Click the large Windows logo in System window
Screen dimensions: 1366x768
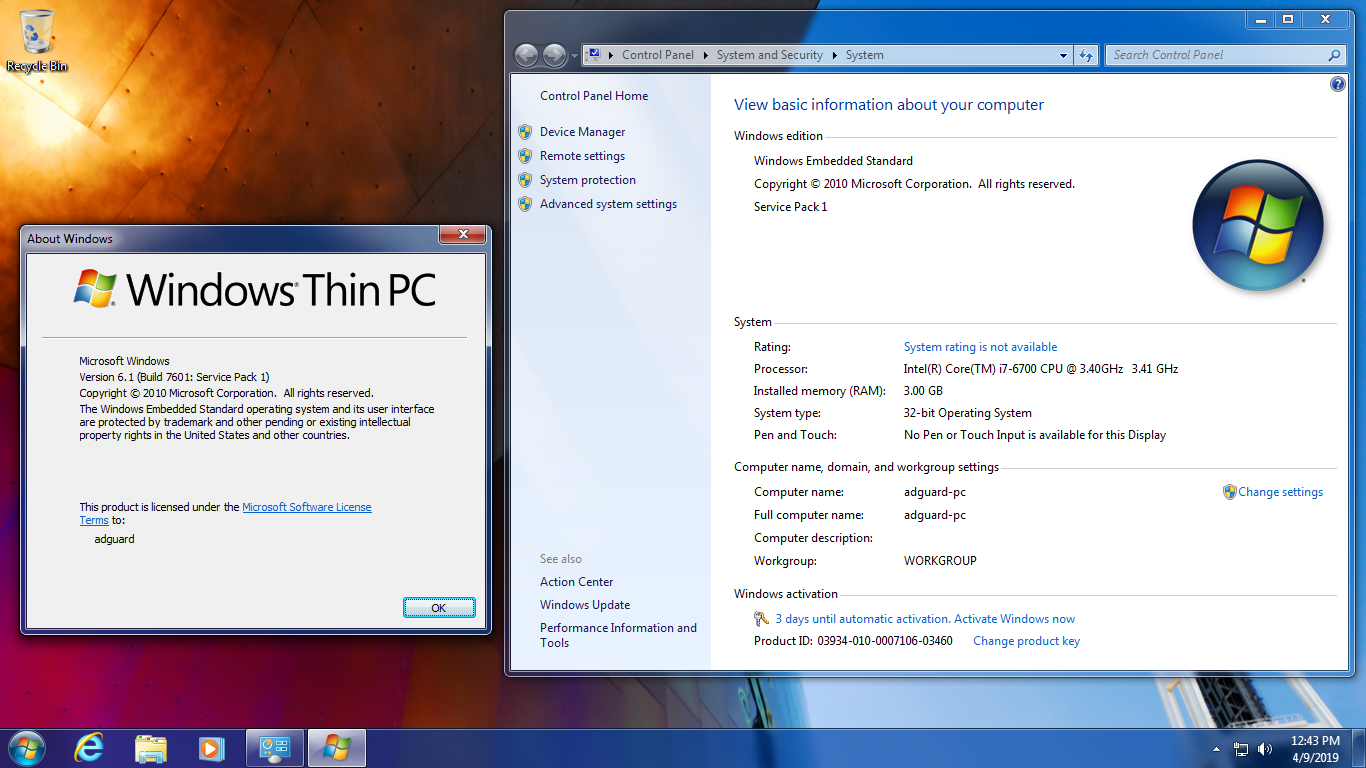[1258, 225]
